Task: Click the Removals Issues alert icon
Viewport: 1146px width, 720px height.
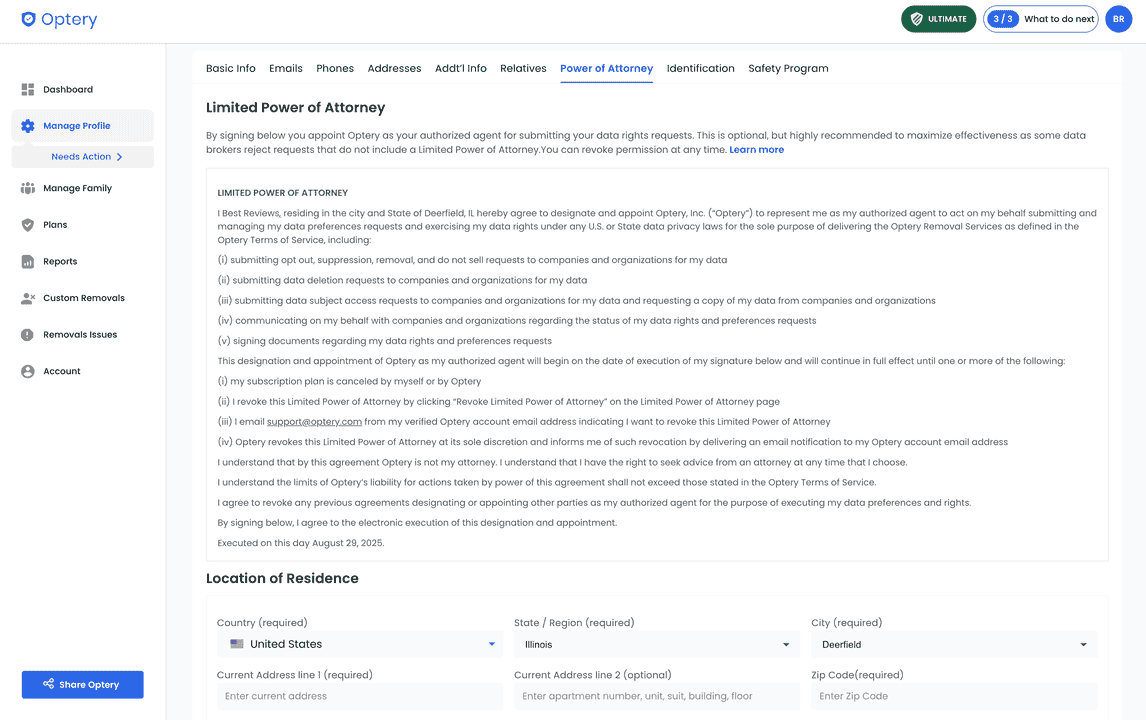Action: point(28,335)
